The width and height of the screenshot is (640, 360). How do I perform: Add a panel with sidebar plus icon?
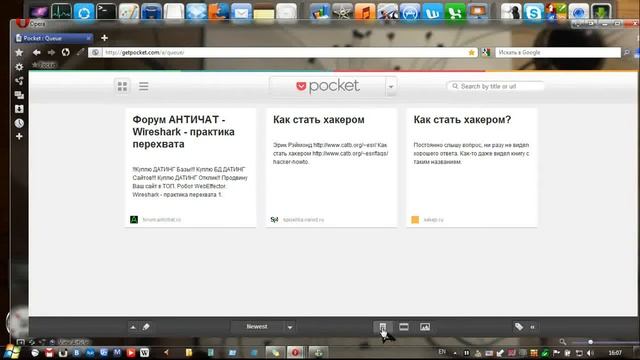click(x=19, y=136)
